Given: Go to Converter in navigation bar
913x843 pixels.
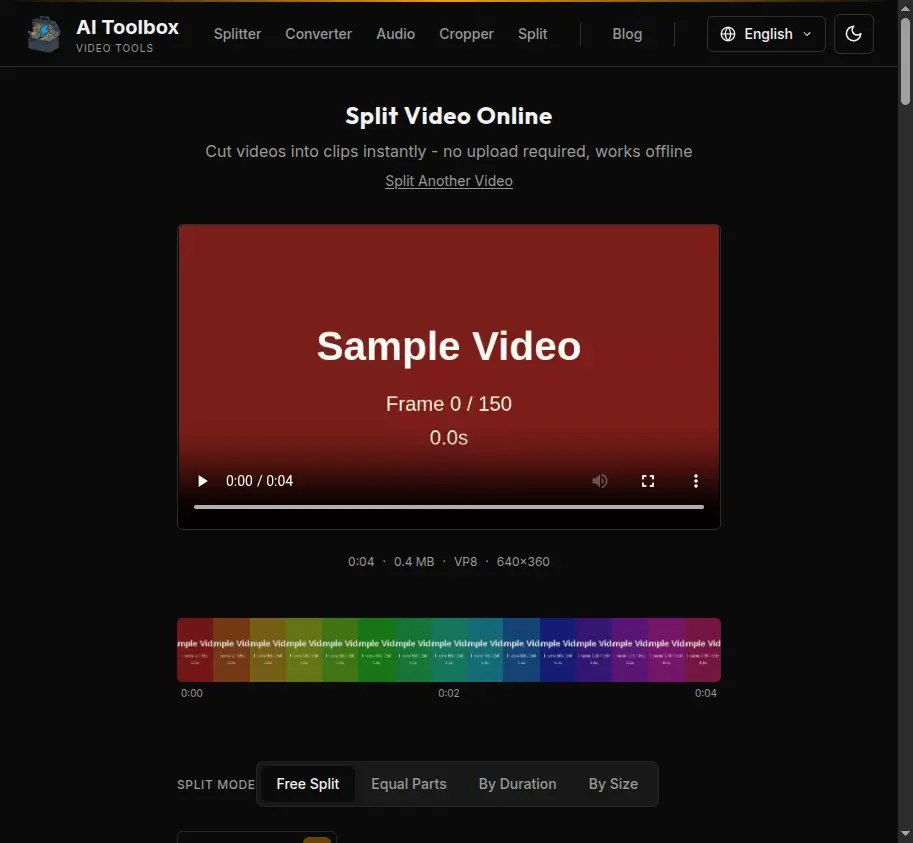Looking at the screenshot, I should click(318, 34).
